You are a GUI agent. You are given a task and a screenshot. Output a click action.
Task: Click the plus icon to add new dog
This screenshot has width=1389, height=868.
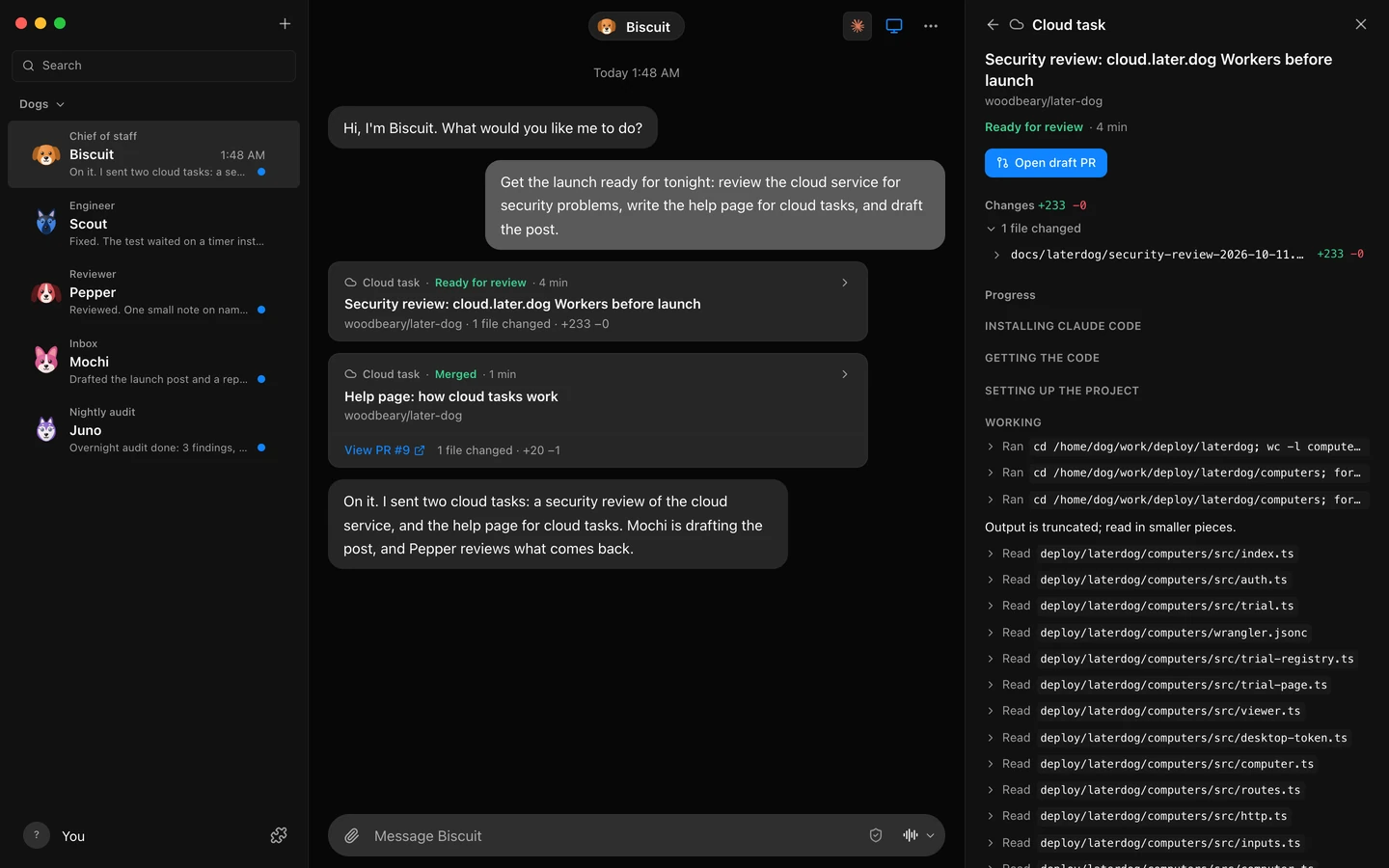[285, 23]
